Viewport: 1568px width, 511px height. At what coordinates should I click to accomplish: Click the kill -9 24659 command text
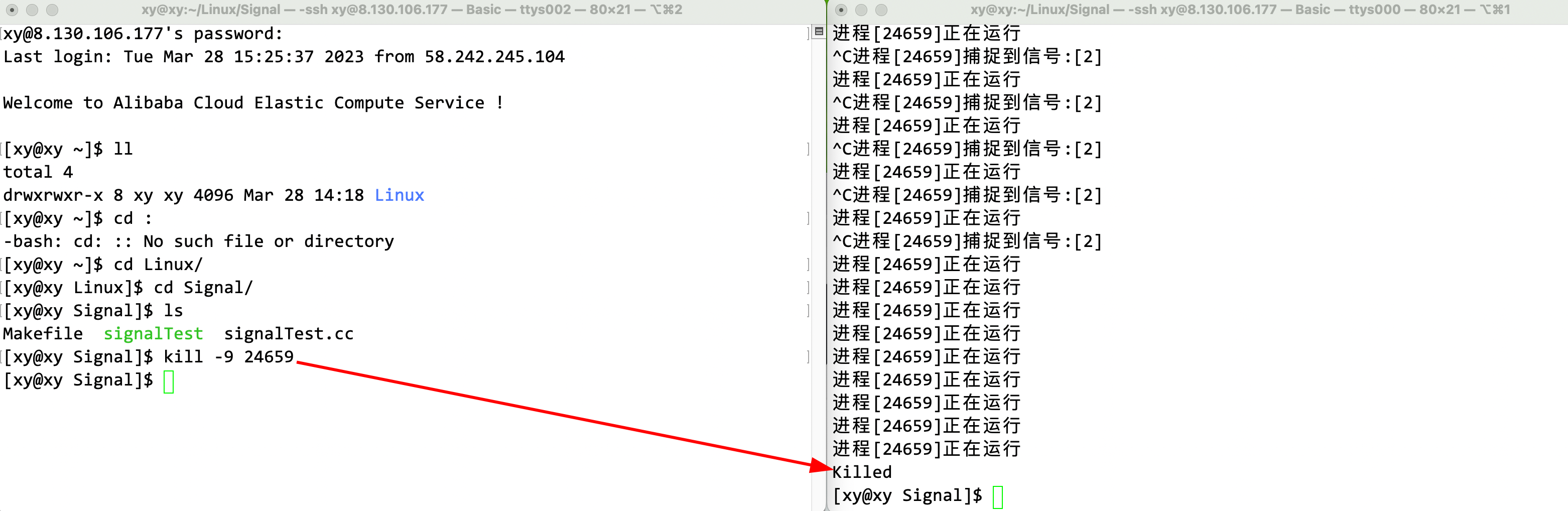pos(228,357)
